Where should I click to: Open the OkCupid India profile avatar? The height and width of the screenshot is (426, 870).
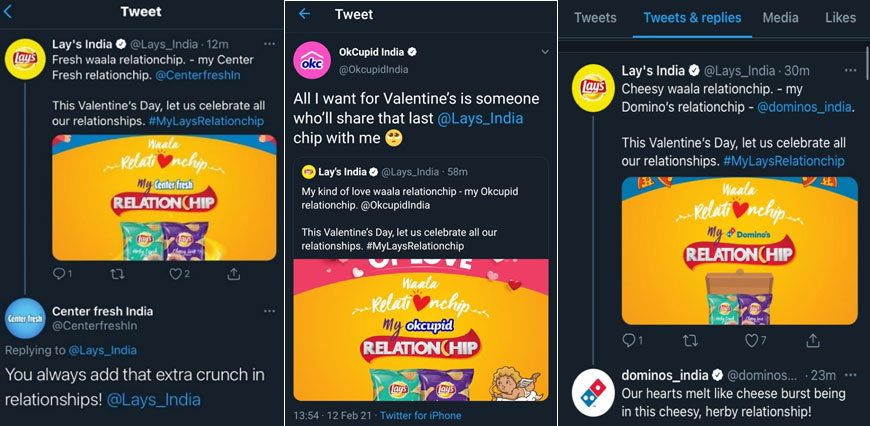(x=312, y=60)
